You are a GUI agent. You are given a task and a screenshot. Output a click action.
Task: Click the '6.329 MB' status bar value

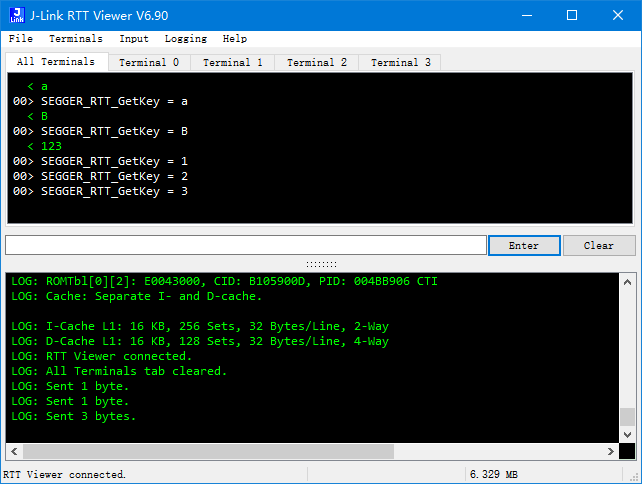pos(494,475)
